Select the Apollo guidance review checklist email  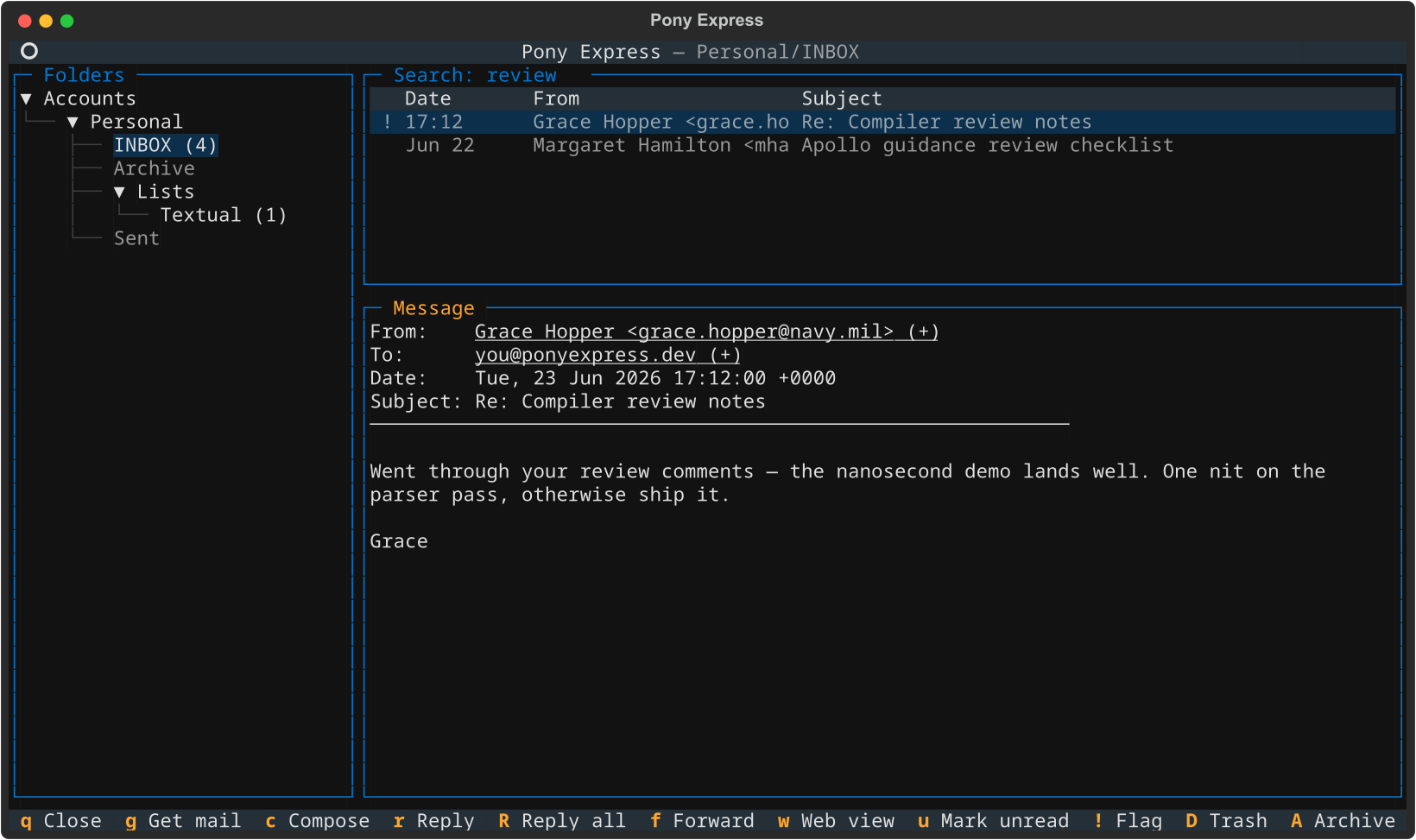tap(882, 145)
